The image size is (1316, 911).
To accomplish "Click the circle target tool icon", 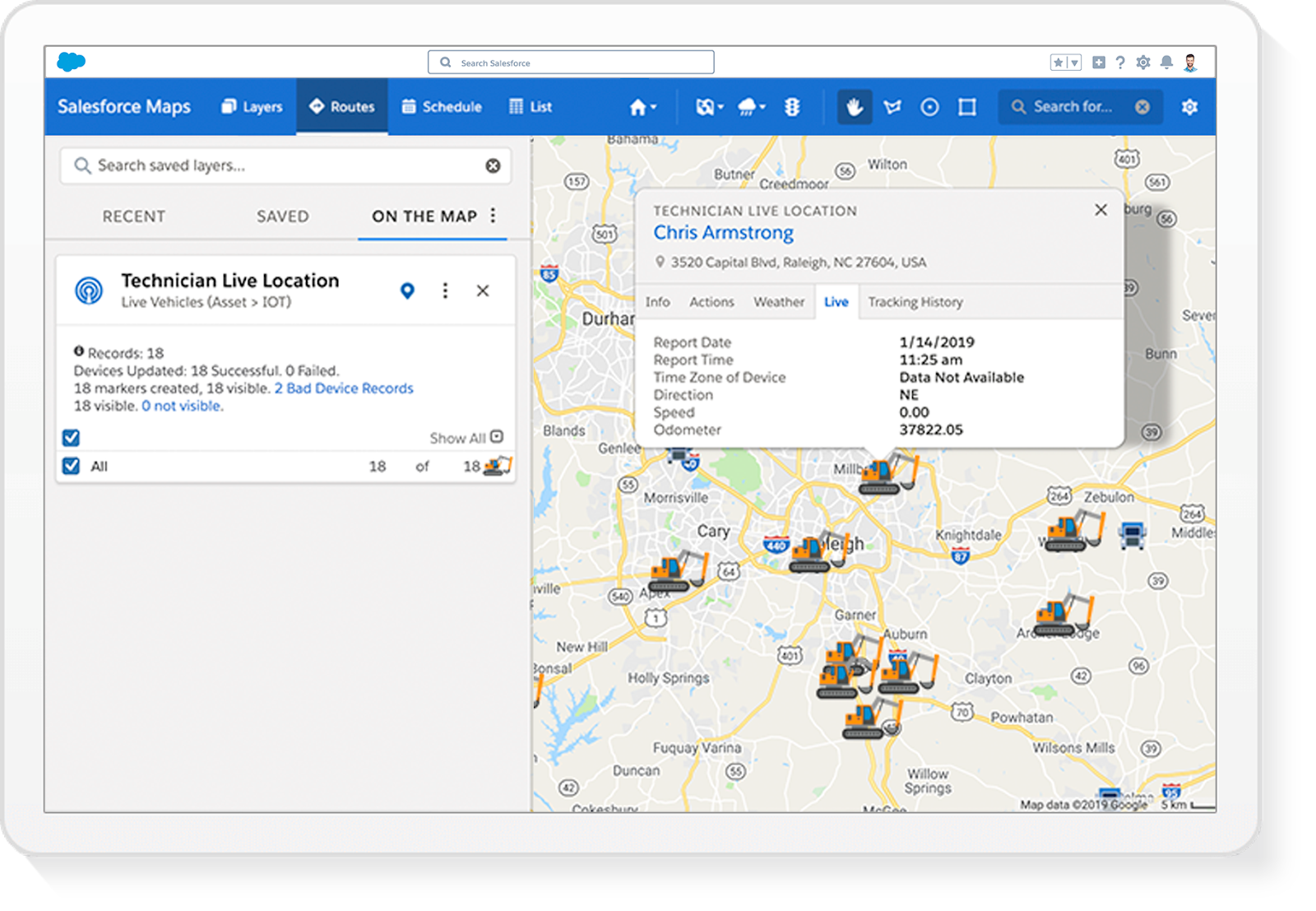I will coord(929,107).
